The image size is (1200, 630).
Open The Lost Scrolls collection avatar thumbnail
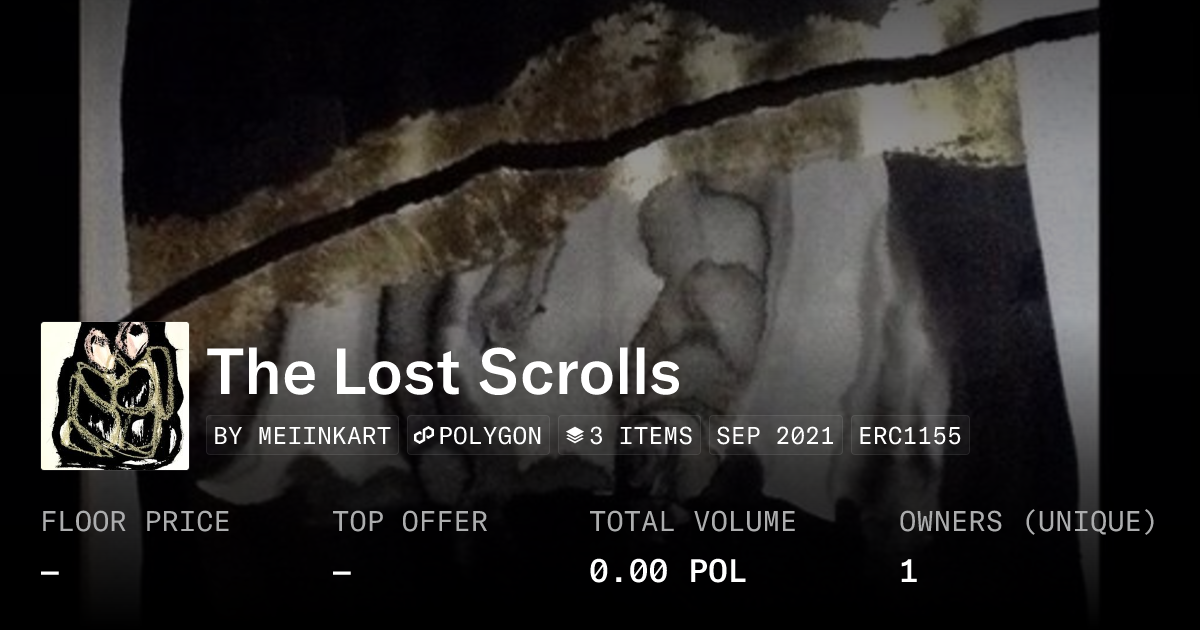point(115,396)
